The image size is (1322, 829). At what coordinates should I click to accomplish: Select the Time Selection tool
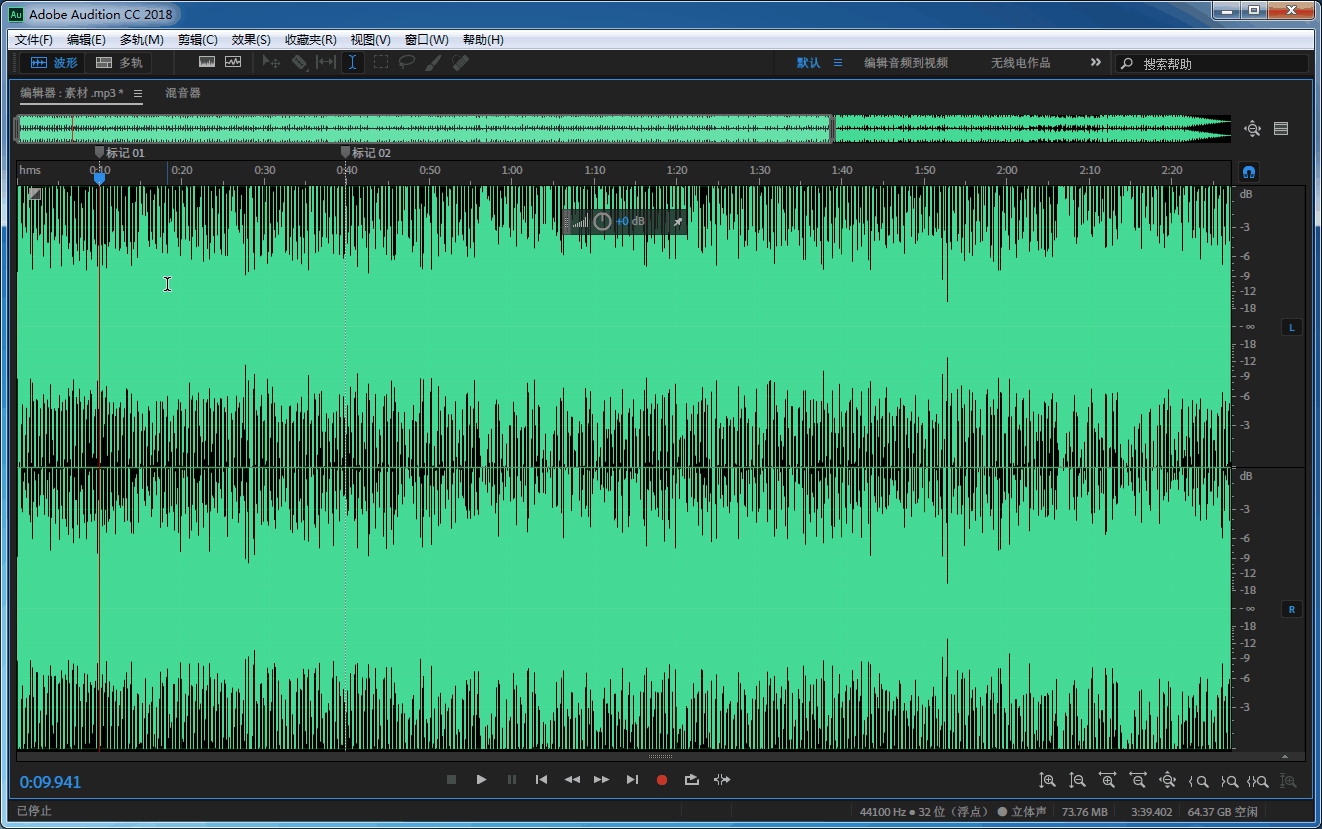[x=353, y=62]
